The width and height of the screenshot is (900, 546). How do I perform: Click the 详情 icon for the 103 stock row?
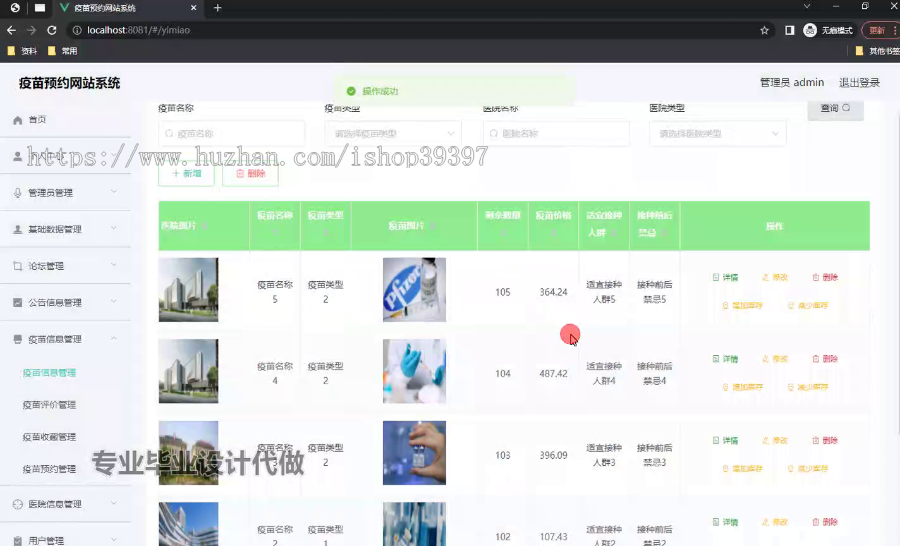[x=716, y=440]
